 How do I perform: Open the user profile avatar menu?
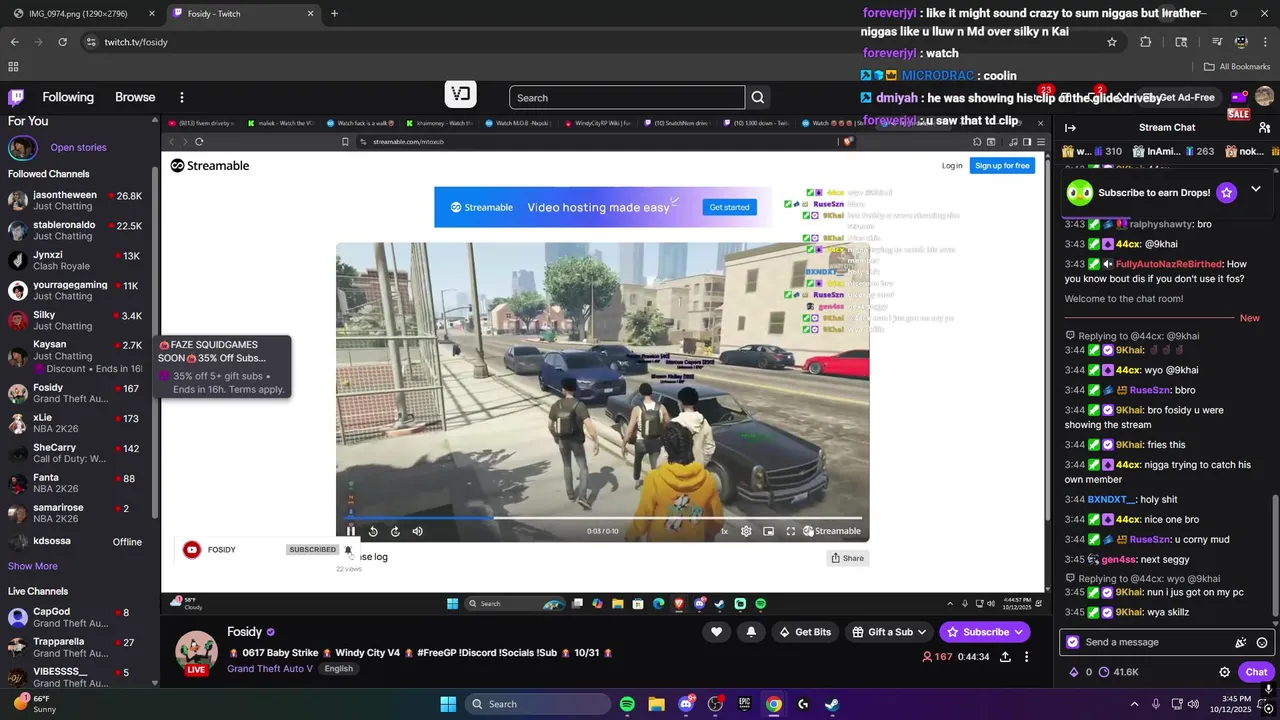pyautogui.click(x=1264, y=97)
